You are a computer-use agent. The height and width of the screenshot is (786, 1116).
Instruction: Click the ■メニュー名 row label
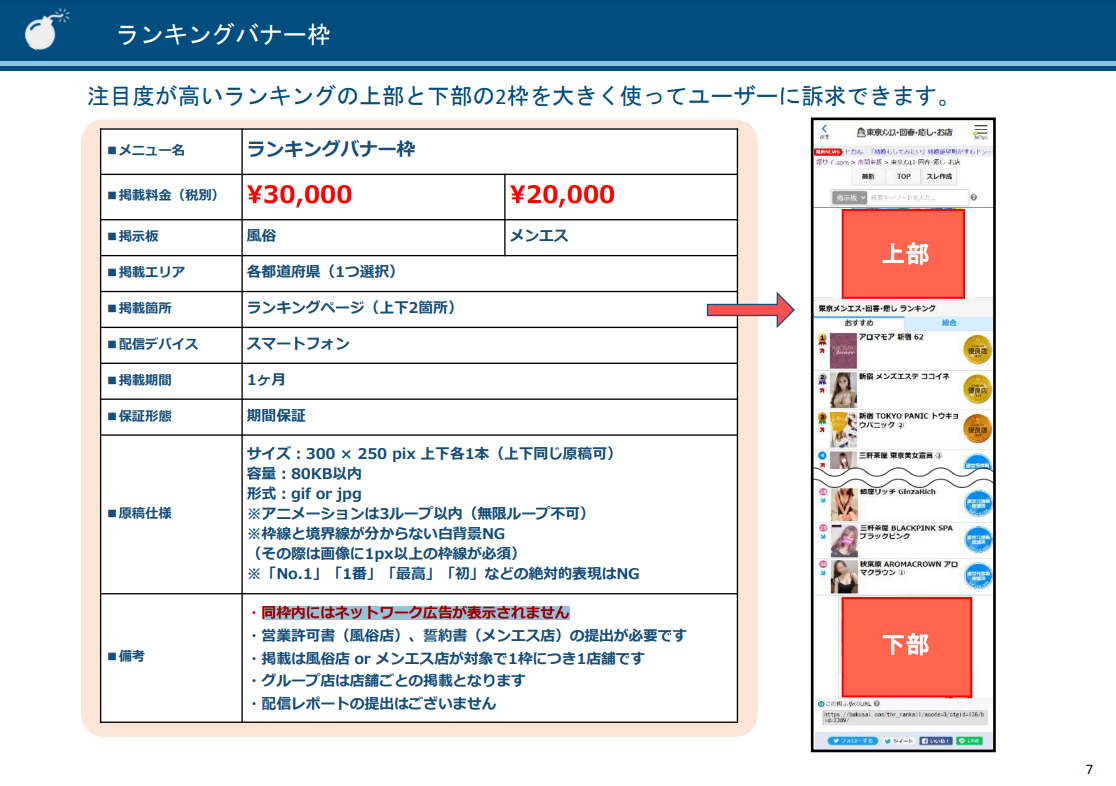coord(146,150)
